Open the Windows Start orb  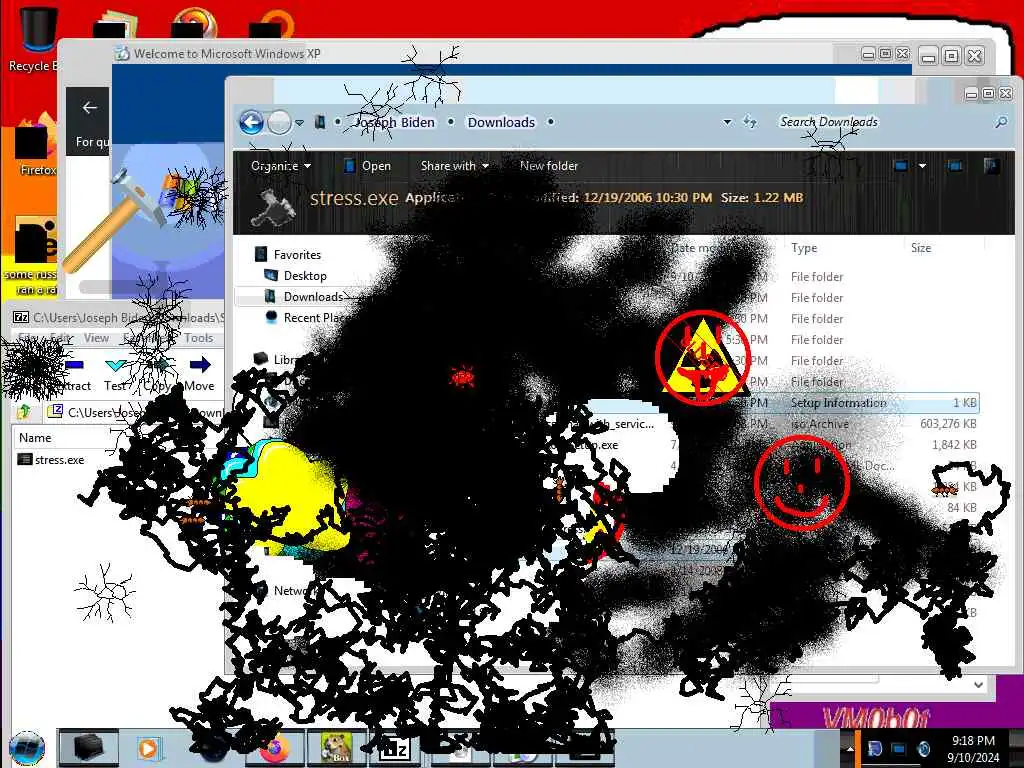27,748
